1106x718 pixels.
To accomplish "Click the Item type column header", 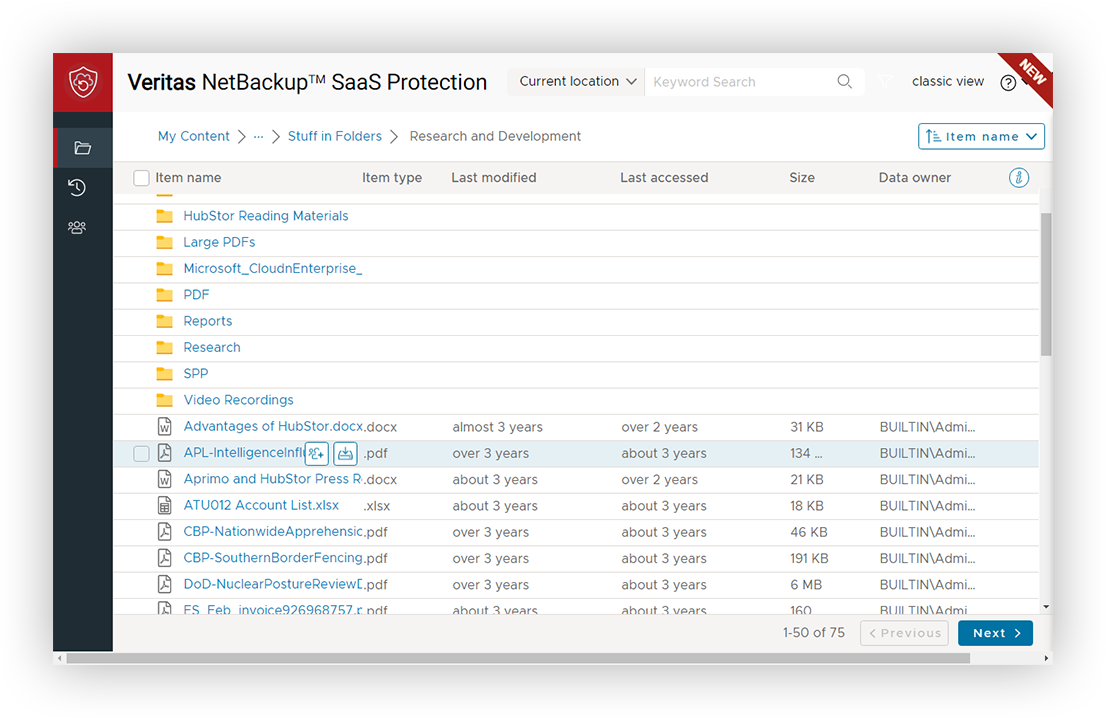I will pos(391,178).
